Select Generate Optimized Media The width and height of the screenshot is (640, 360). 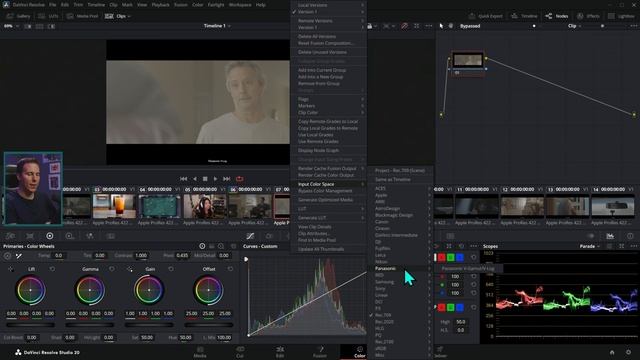point(330,200)
